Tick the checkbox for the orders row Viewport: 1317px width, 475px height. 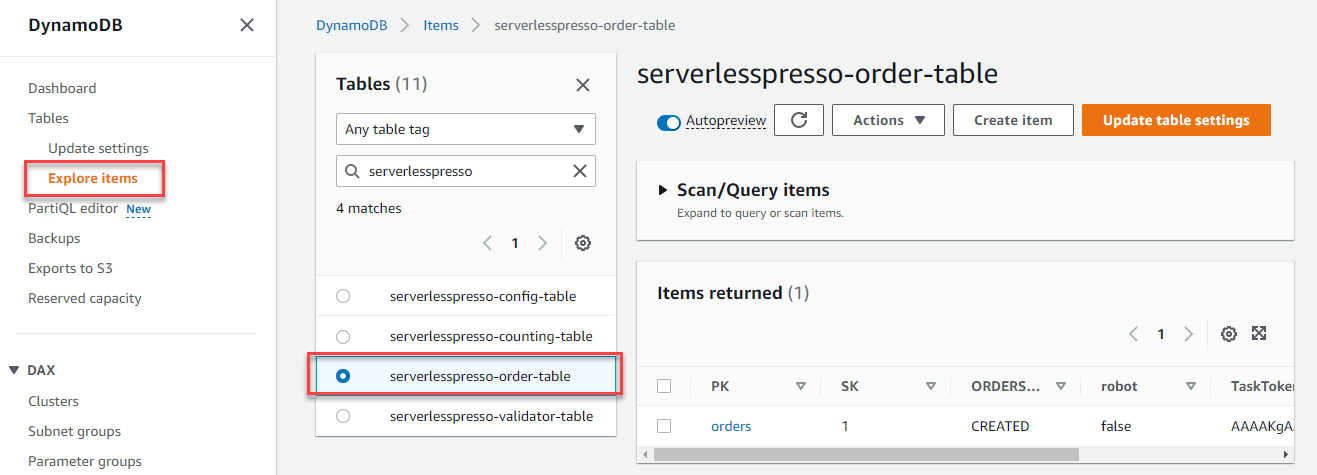(664, 426)
